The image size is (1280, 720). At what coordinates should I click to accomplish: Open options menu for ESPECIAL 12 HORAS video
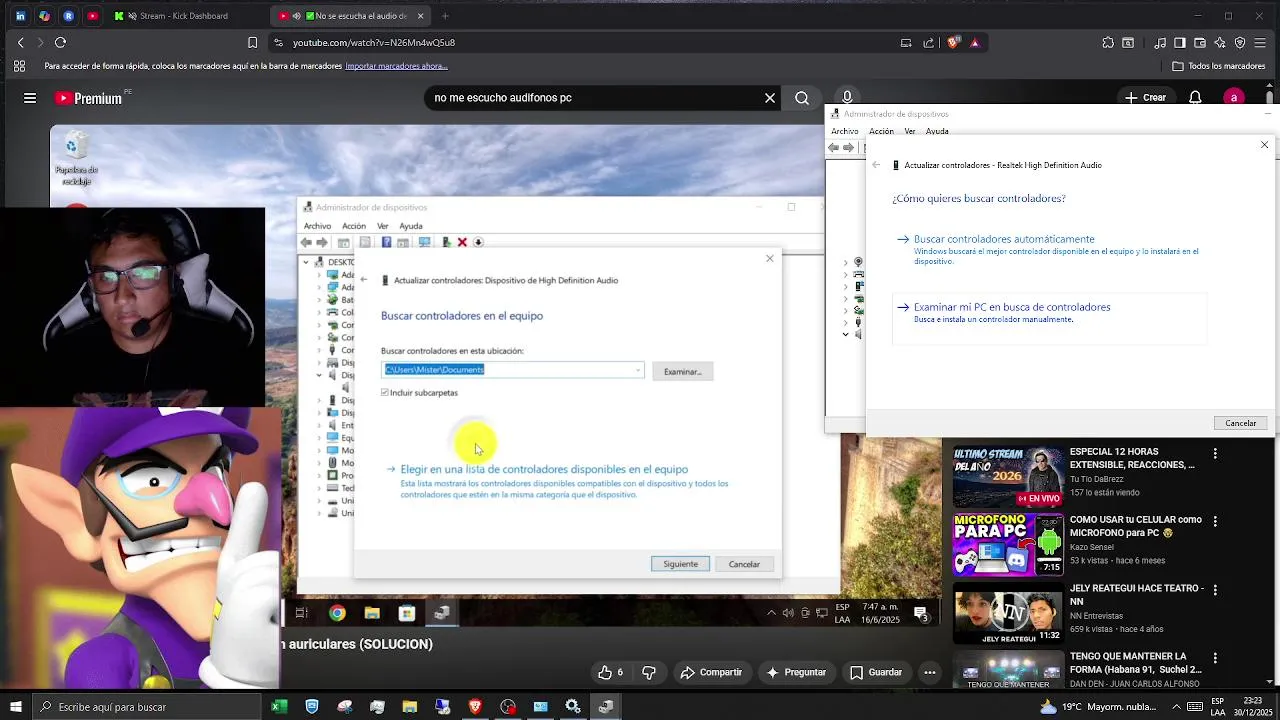pos(1215,454)
